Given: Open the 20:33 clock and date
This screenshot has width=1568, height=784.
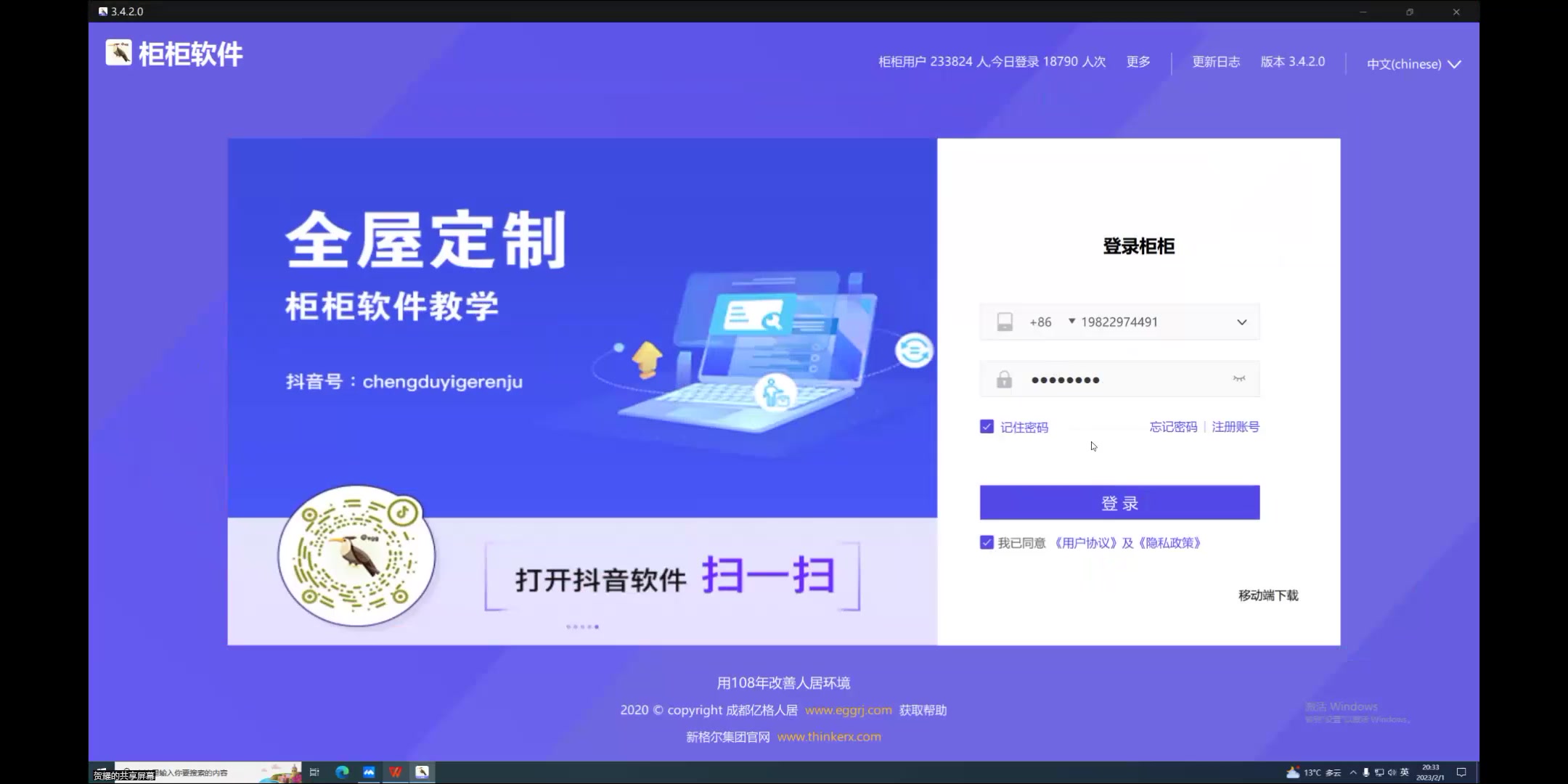Looking at the screenshot, I should 1430,772.
